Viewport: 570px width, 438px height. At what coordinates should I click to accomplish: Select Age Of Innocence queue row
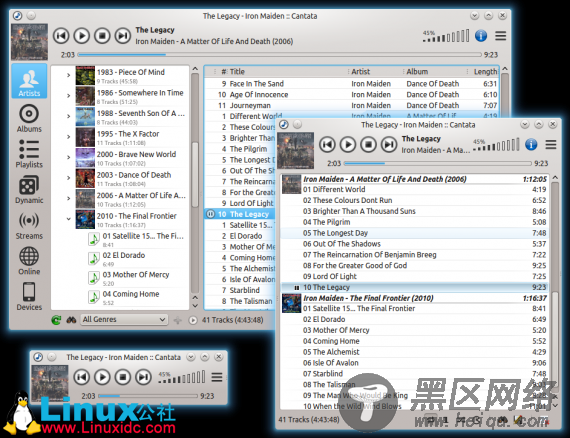tap(351, 95)
